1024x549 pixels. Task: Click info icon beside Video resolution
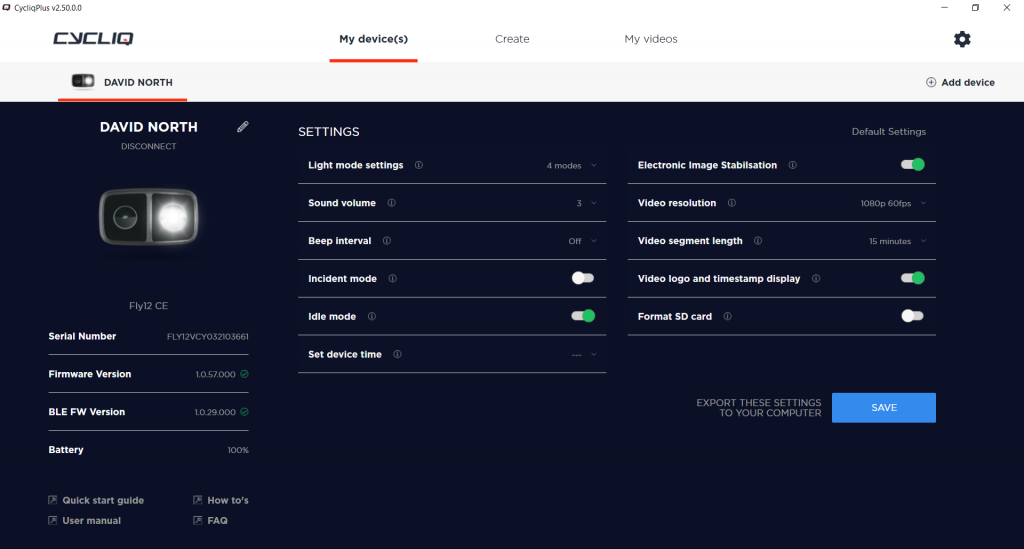click(x=731, y=203)
